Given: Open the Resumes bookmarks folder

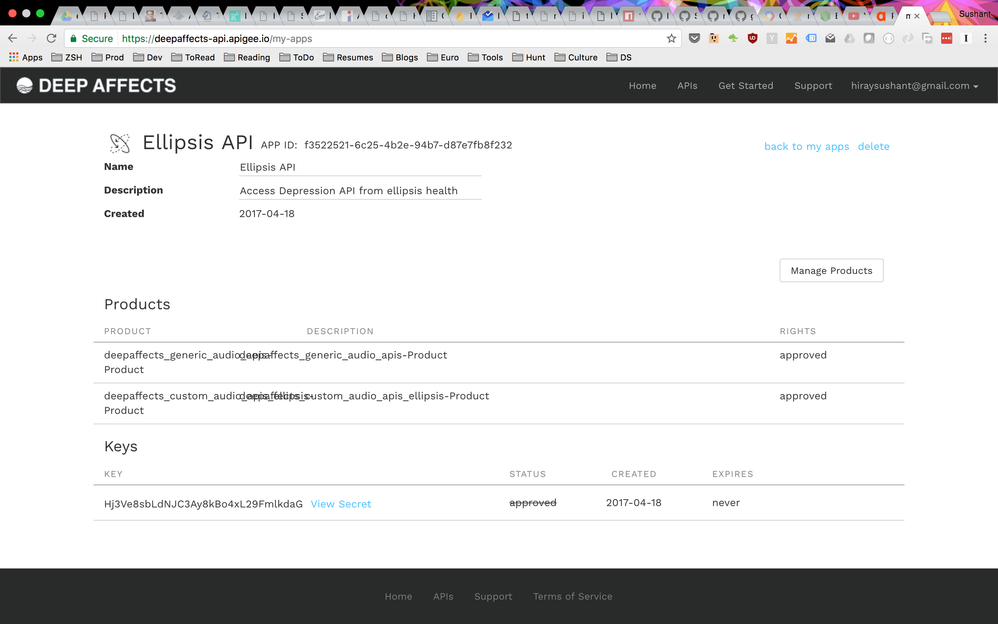Looking at the screenshot, I should point(348,57).
